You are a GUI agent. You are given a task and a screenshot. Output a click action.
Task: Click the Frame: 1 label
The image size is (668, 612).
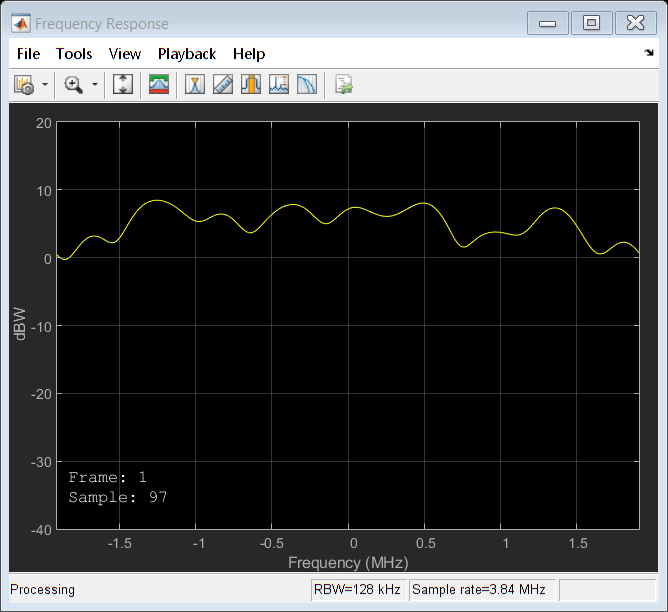pyautogui.click(x=107, y=477)
